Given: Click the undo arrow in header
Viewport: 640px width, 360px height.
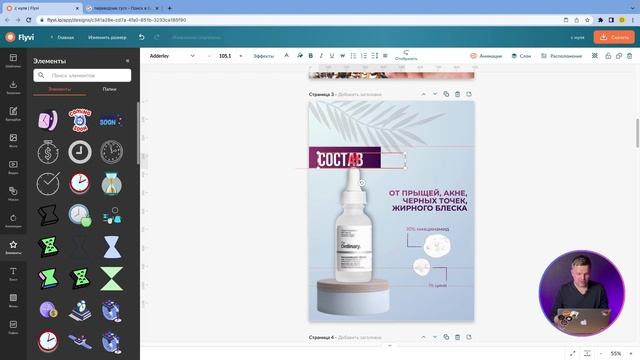Looking at the screenshot, I should point(142,37).
